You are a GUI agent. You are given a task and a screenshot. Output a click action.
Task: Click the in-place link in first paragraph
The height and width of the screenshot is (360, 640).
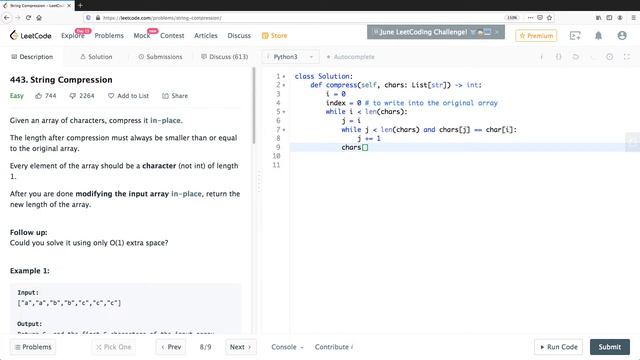165,120
